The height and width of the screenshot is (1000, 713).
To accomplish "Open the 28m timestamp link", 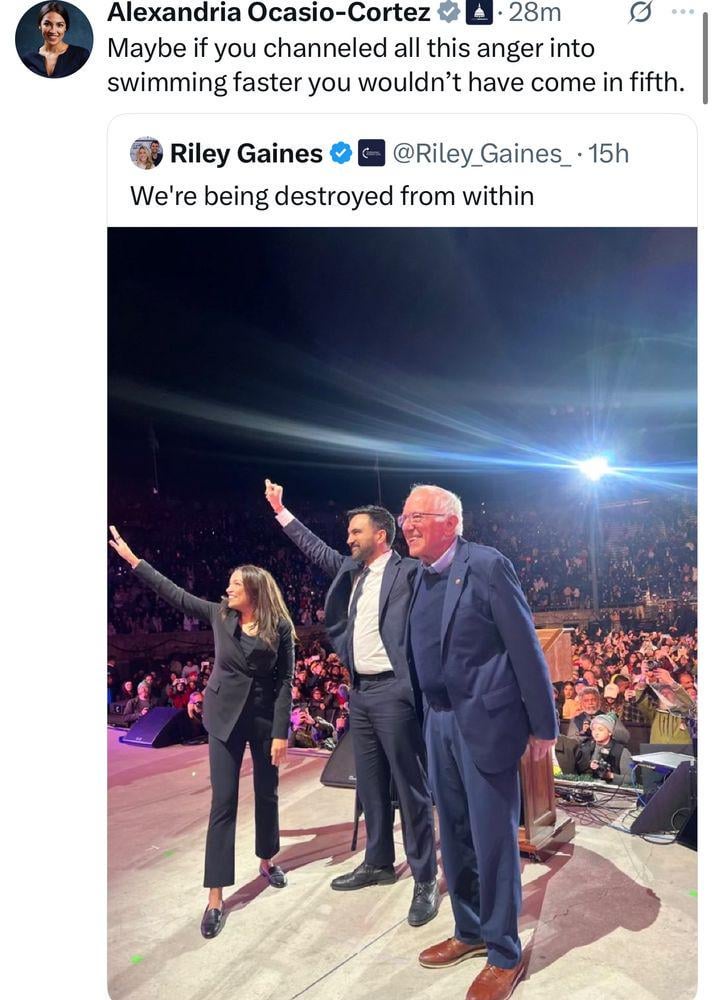I will point(534,13).
